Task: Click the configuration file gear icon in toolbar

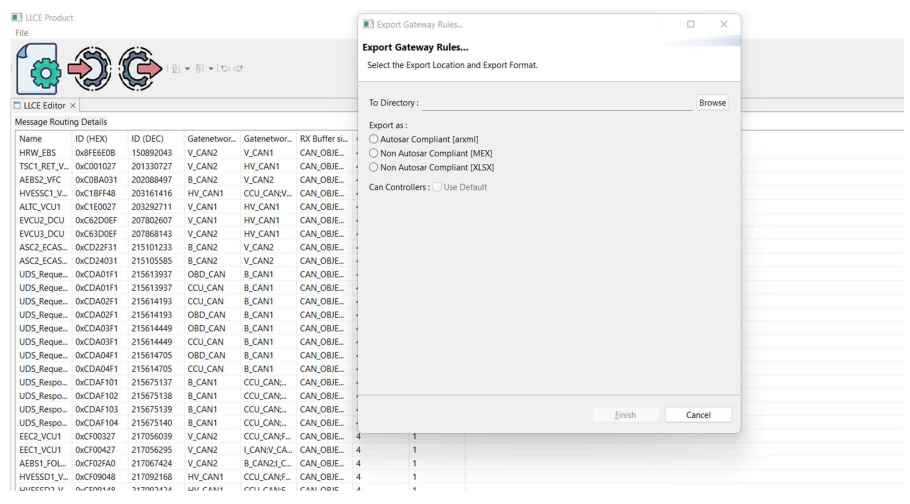Action: pyautogui.click(x=37, y=69)
